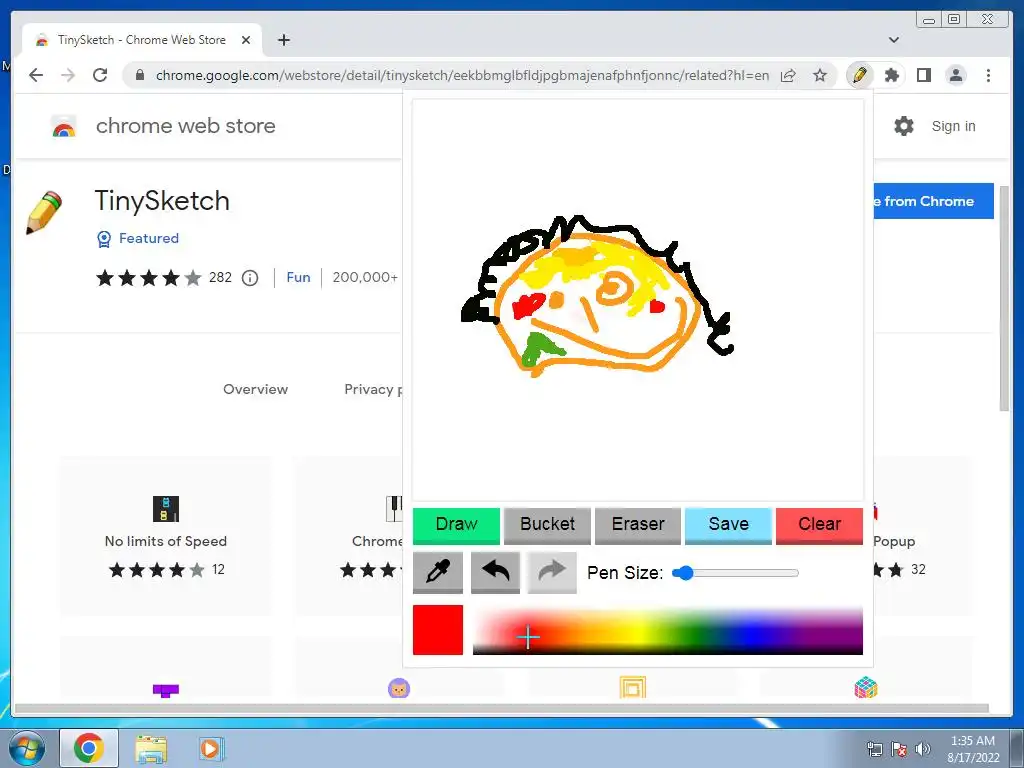
Task: Switch to the Privacy practices tab
Action: [x=374, y=389]
